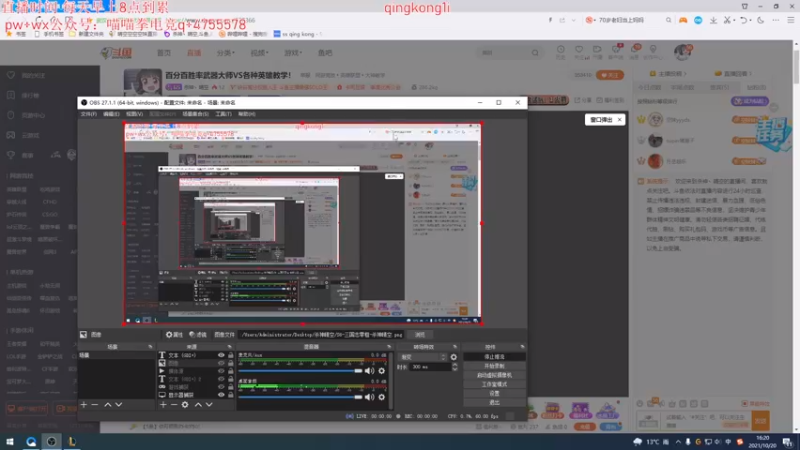Move scene down with arrow icon
The height and width of the screenshot is (450, 800).
tap(119, 405)
